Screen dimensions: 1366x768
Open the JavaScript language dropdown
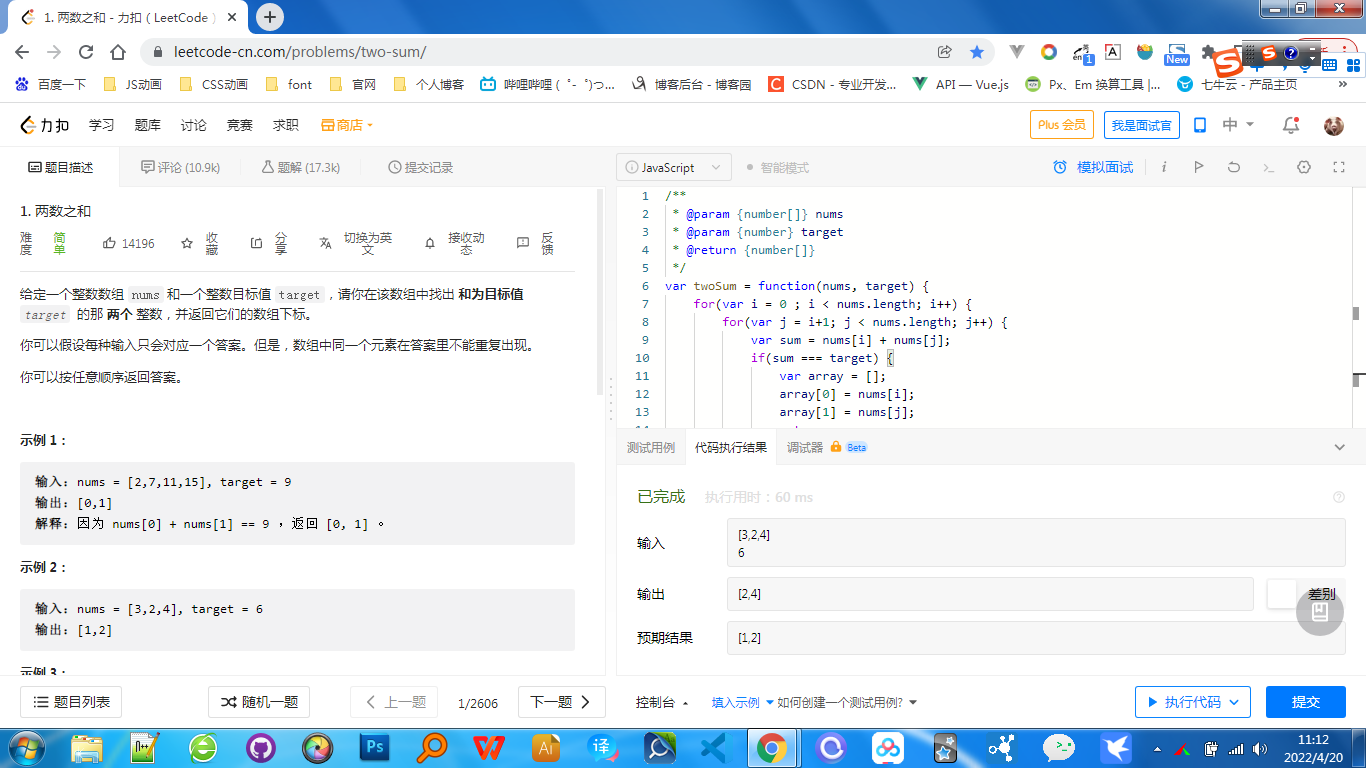tap(674, 167)
